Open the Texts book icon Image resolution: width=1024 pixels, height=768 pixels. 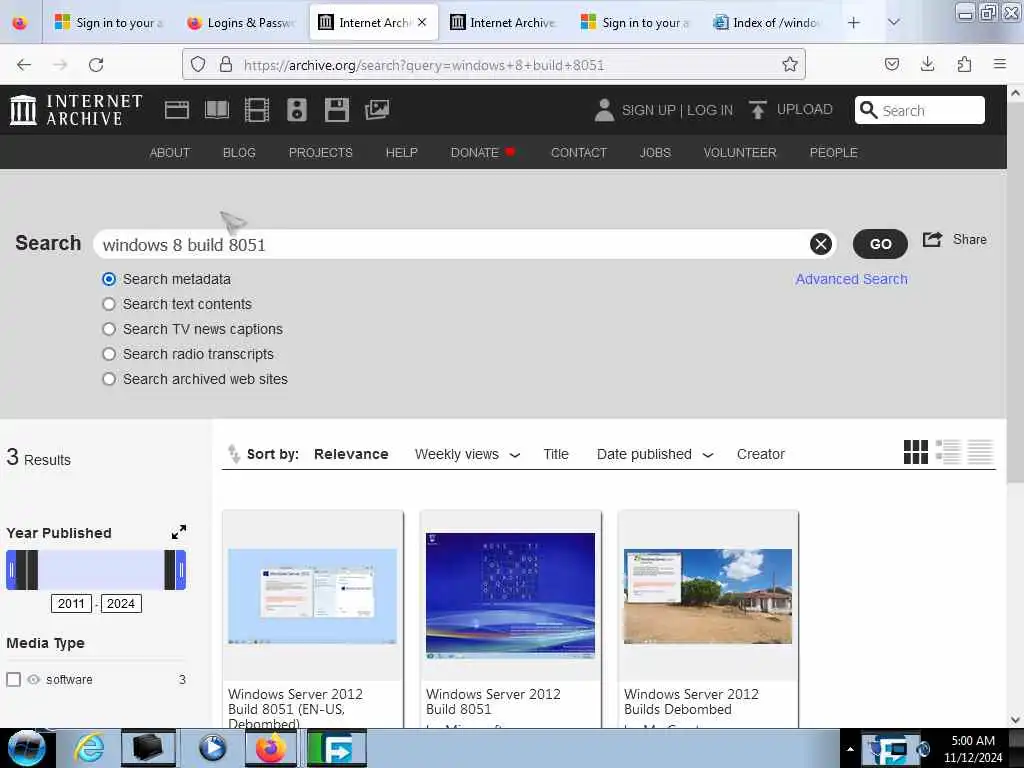click(217, 110)
